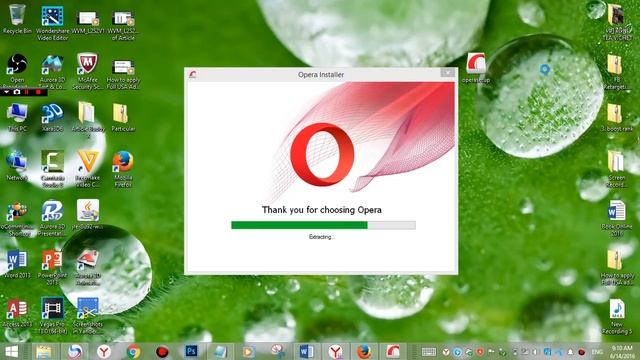The width and height of the screenshot is (640, 360).
Task: Close the Opera Installer window
Action: pyautogui.click(x=447, y=72)
